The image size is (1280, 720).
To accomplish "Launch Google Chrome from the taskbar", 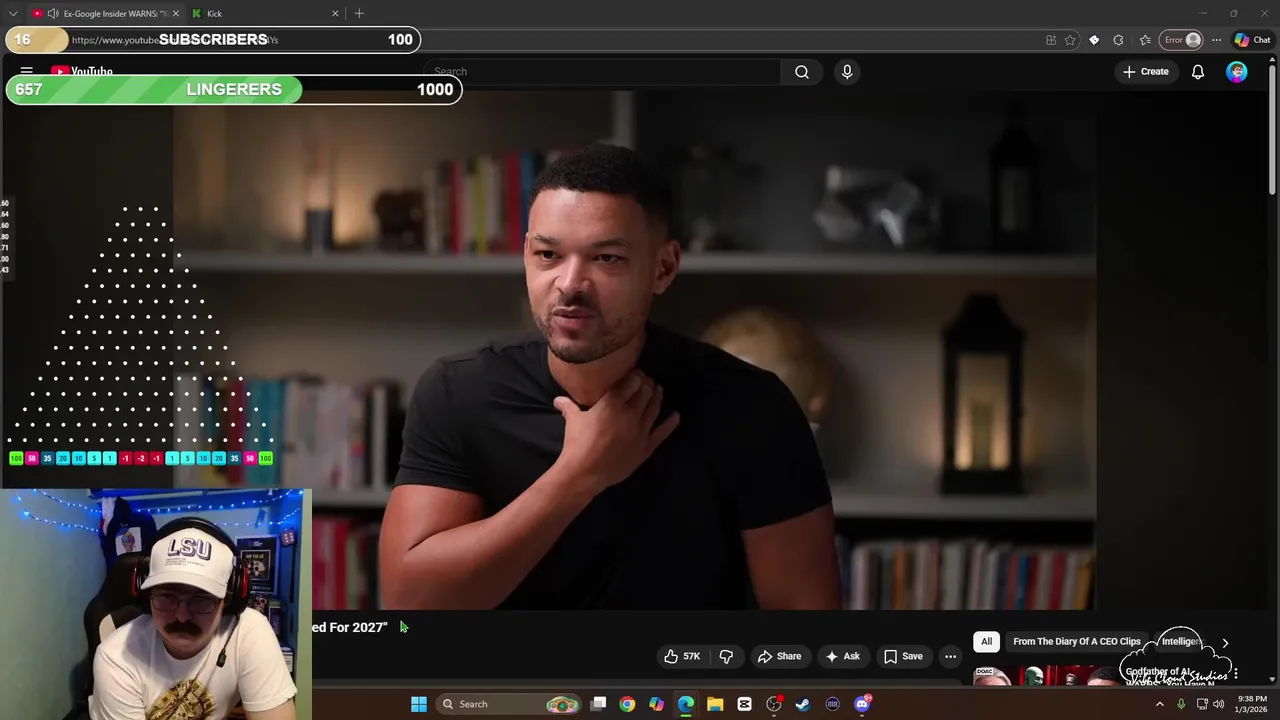I will click(627, 704).
